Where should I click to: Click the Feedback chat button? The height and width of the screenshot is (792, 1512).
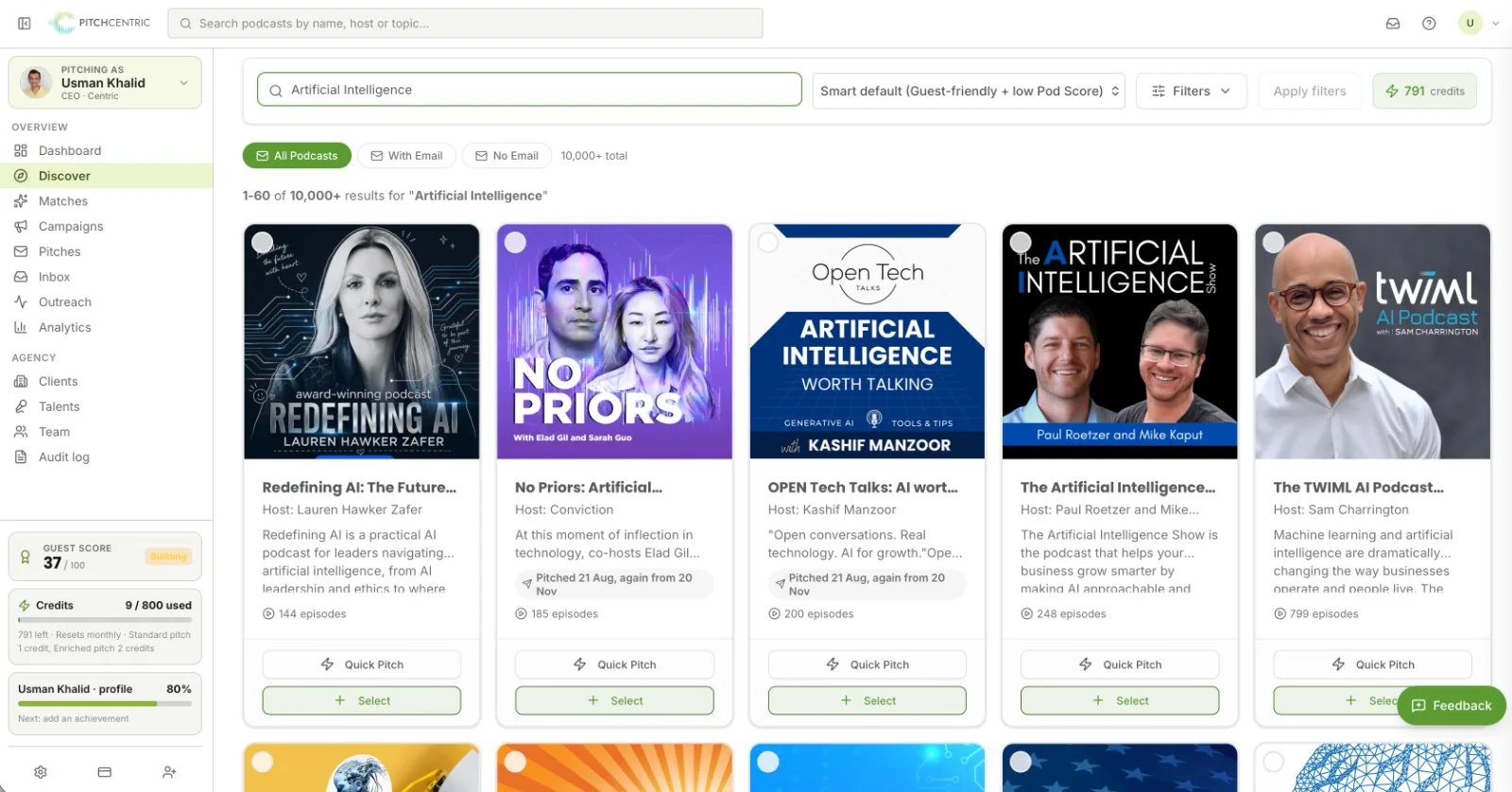coord(1452,705)
